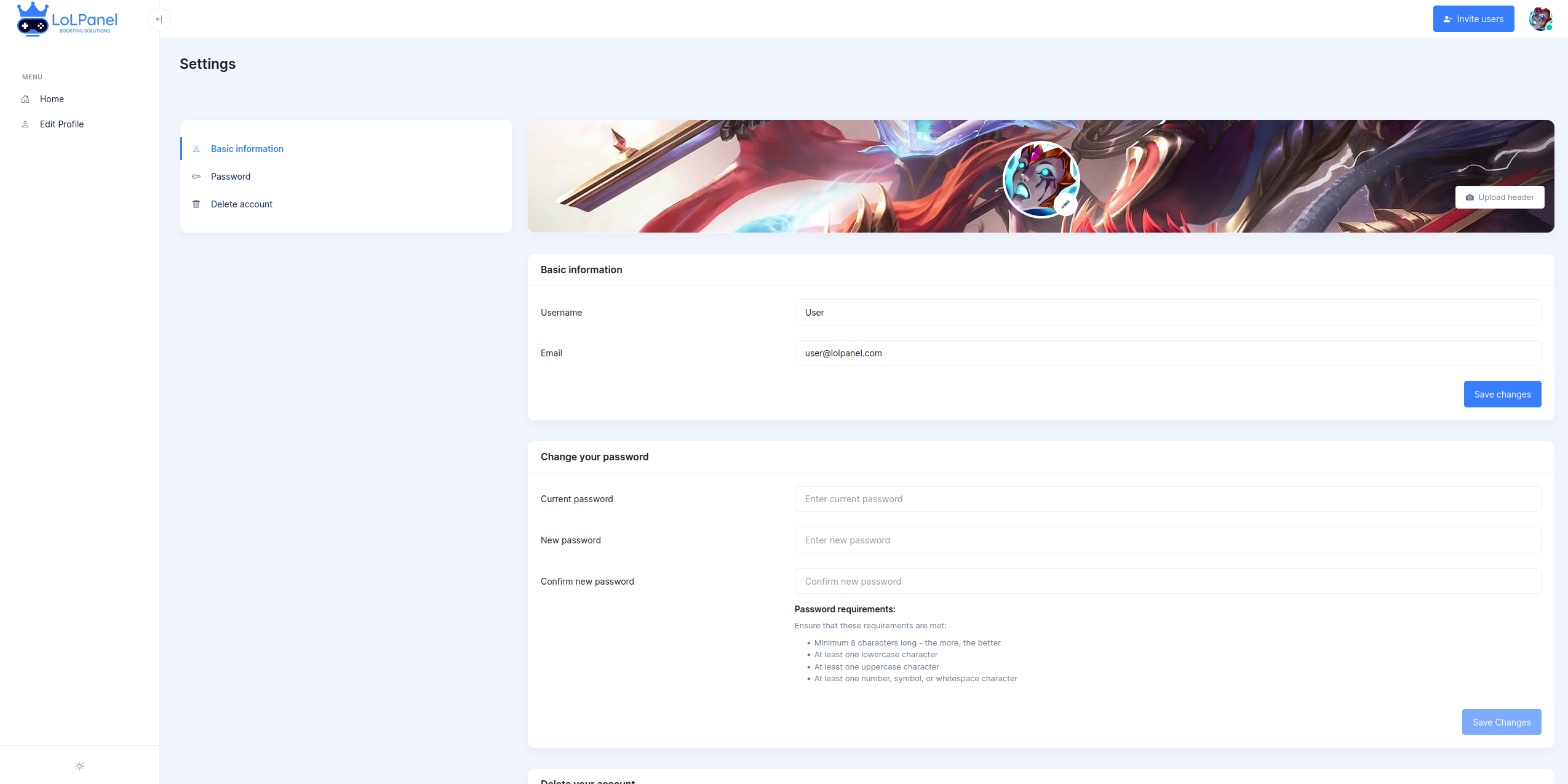Open user avatar menu in top bar
1568x784 pixels.
[x=1540, y=19]
